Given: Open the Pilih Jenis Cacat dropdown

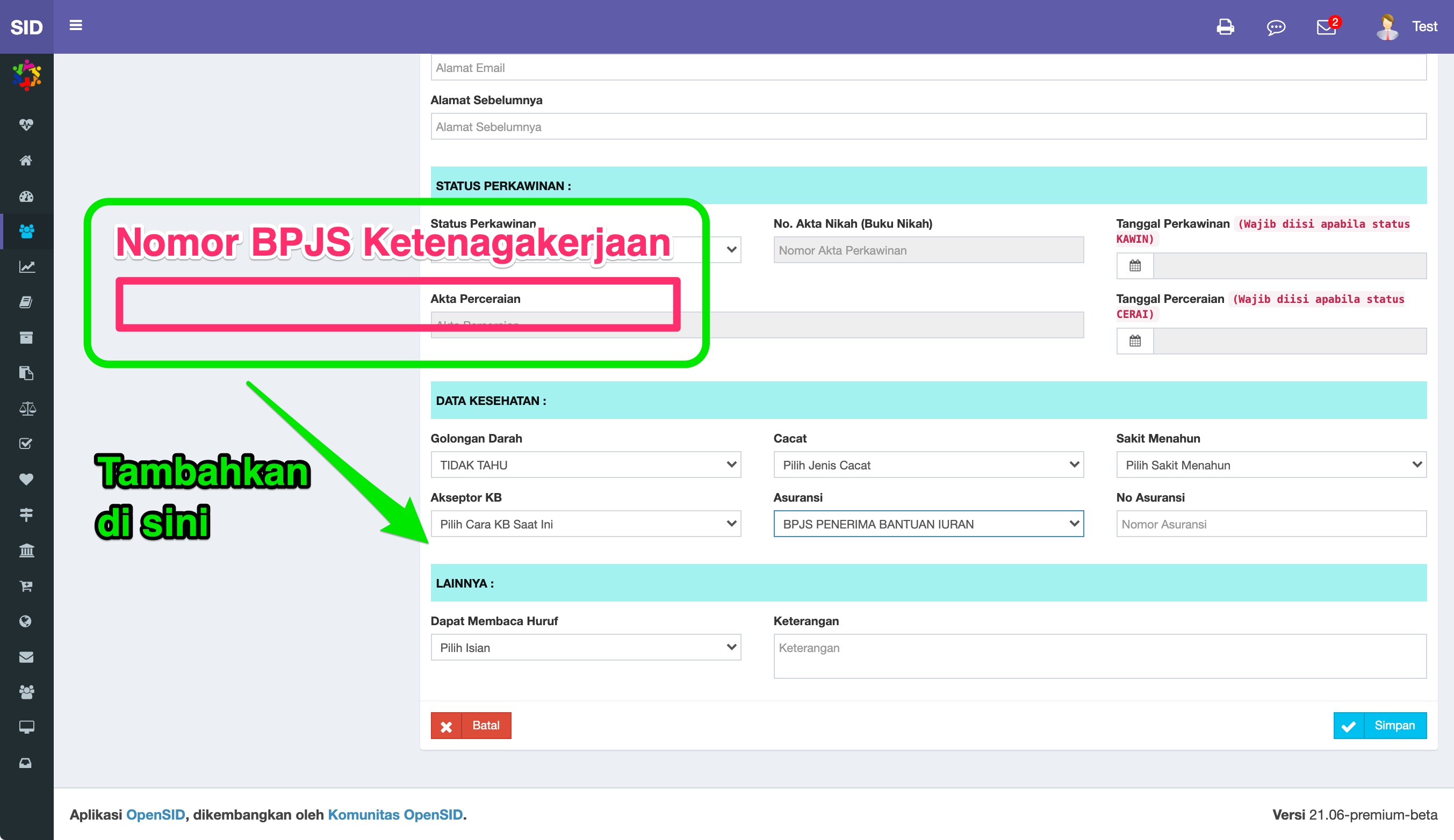Looking at the screenshot, I should tap(928, 465).
